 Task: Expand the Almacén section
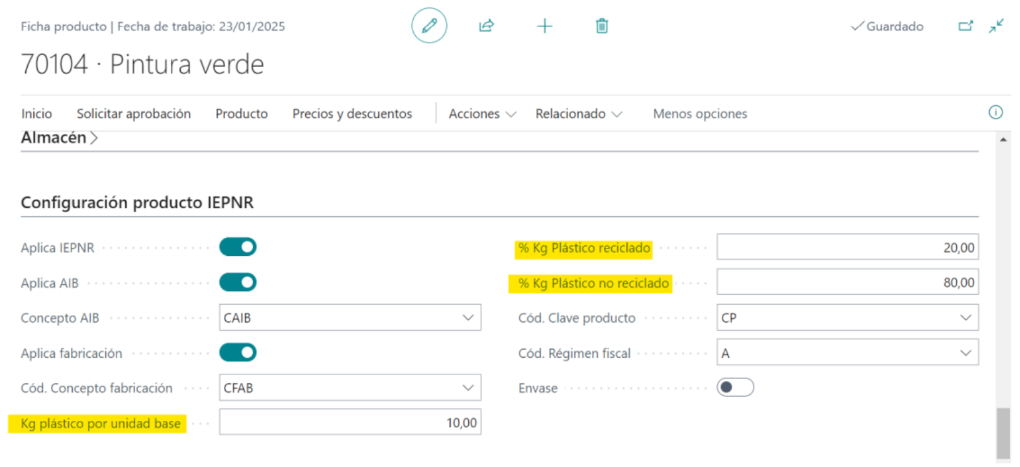tap(60, 138)
